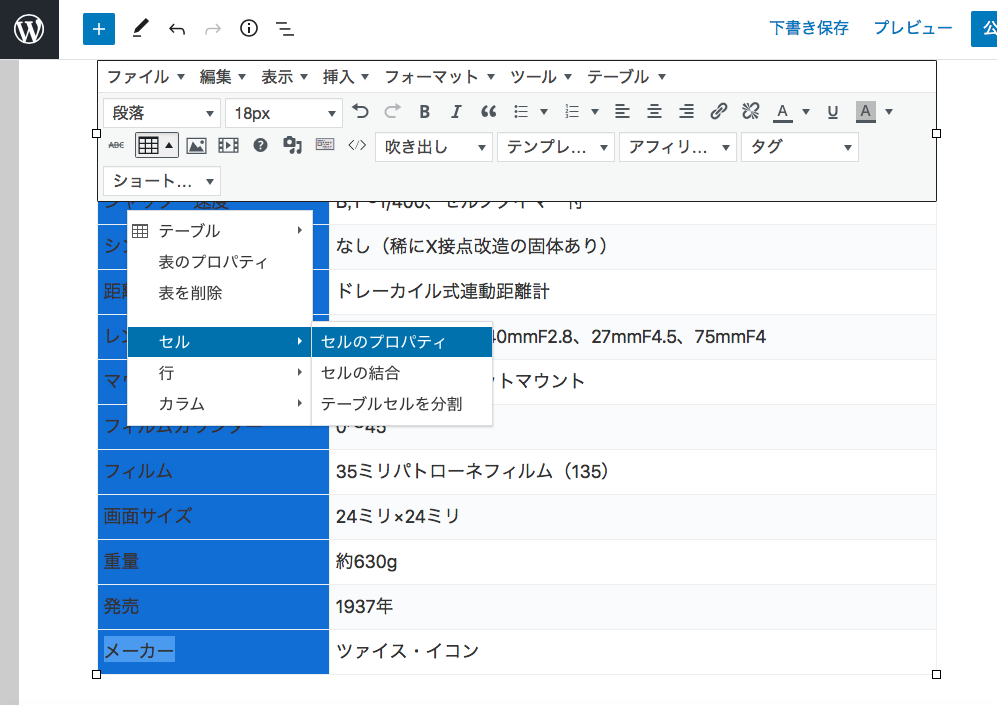
Task: Insert a numbered list
Action: pyautogui.click(x=572, y=112)
